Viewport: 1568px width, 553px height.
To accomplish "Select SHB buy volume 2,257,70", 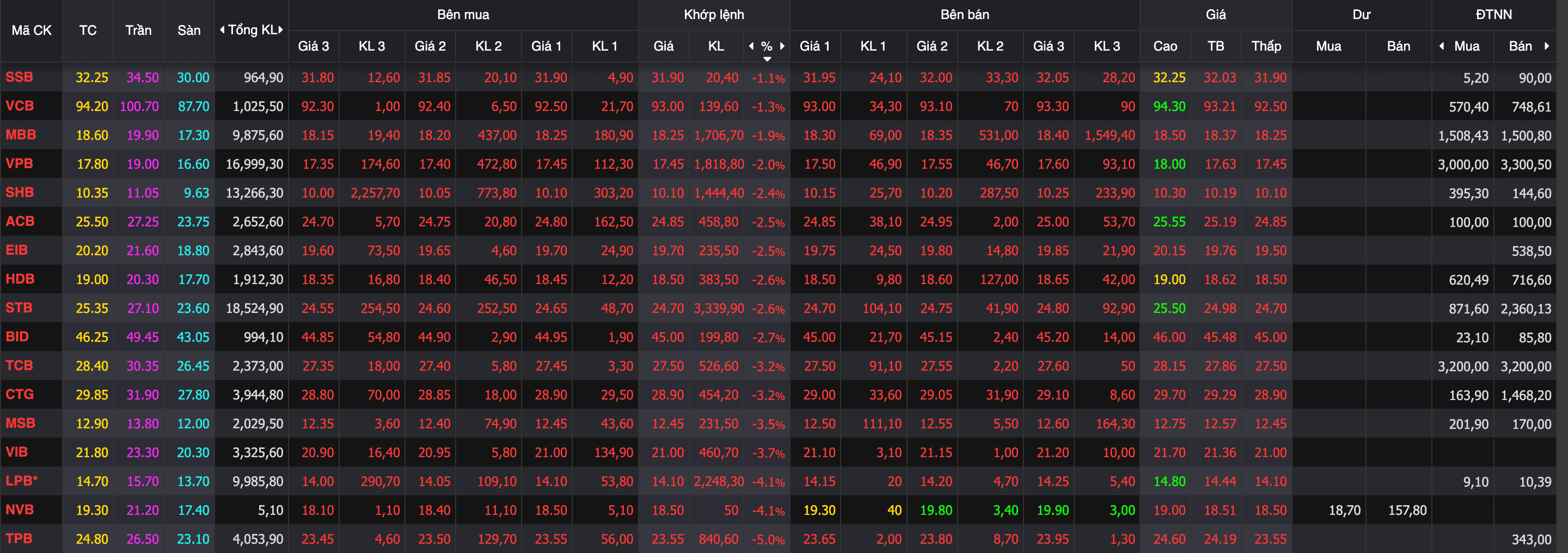I will [375, 193].
